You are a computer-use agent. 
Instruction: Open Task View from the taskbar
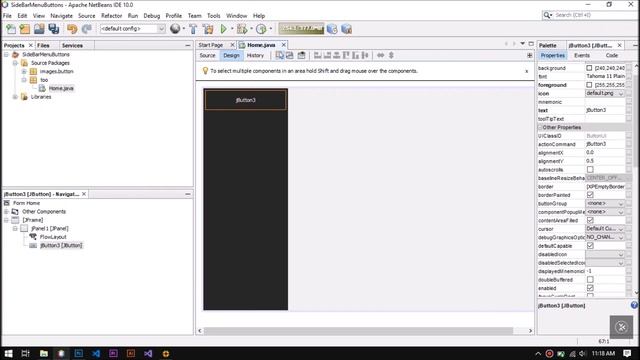tap(25, 353)
